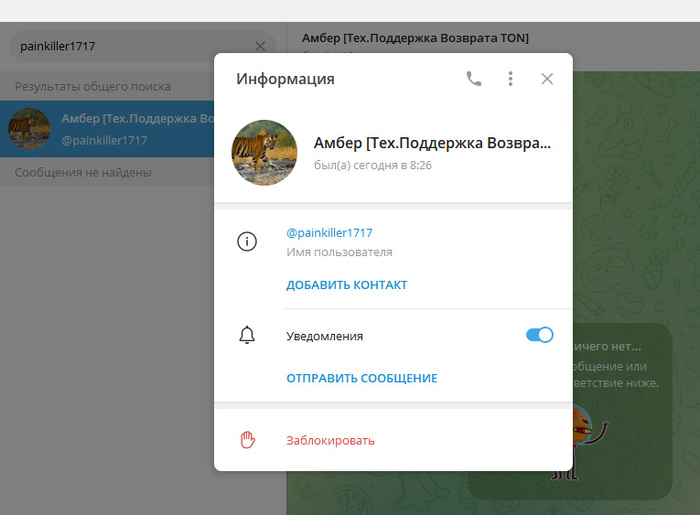Click the Имя пользователя caption
The image size is (700, 515).
tap(339, 252)
